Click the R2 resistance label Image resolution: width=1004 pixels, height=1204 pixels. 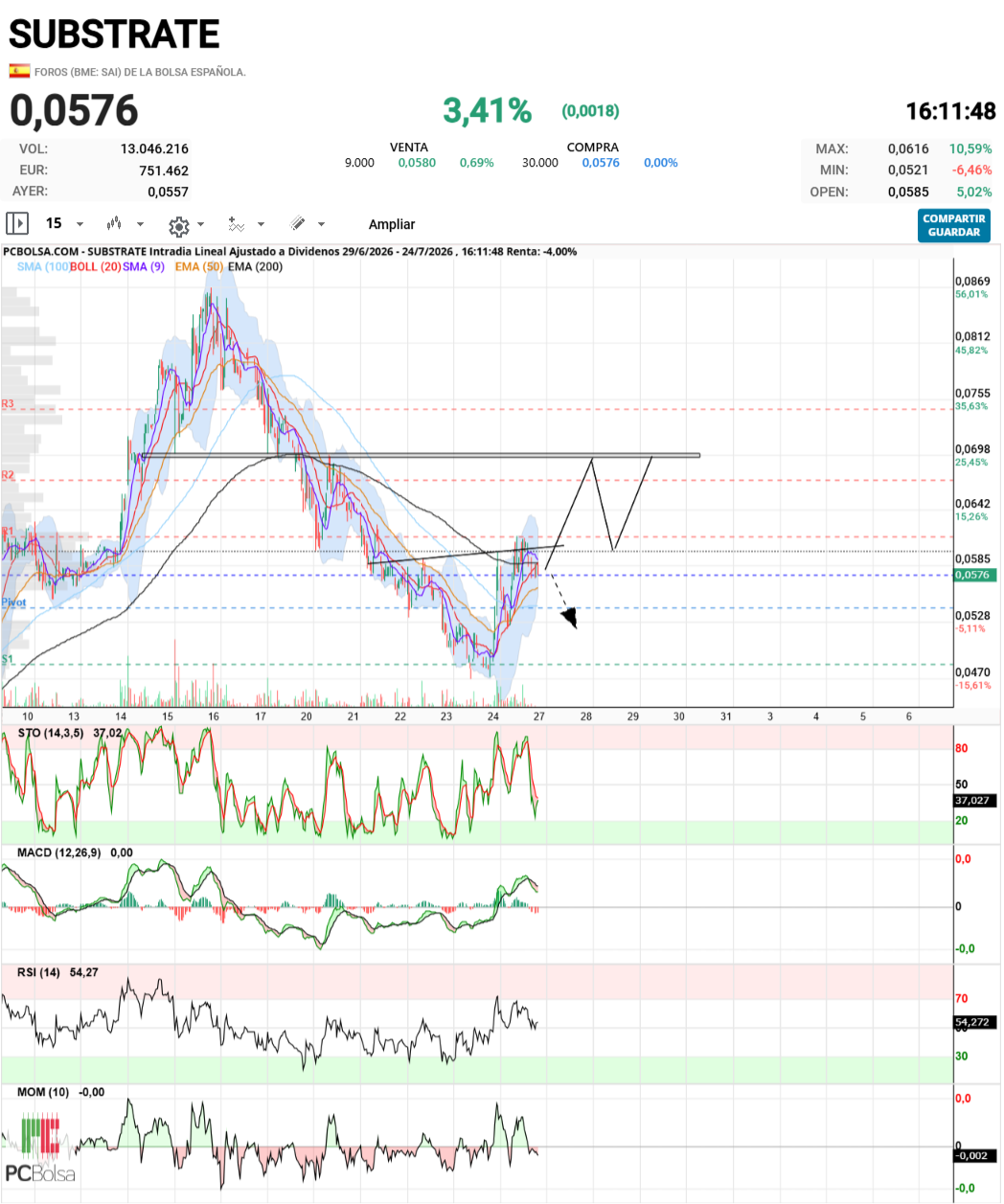pos(8,475)
